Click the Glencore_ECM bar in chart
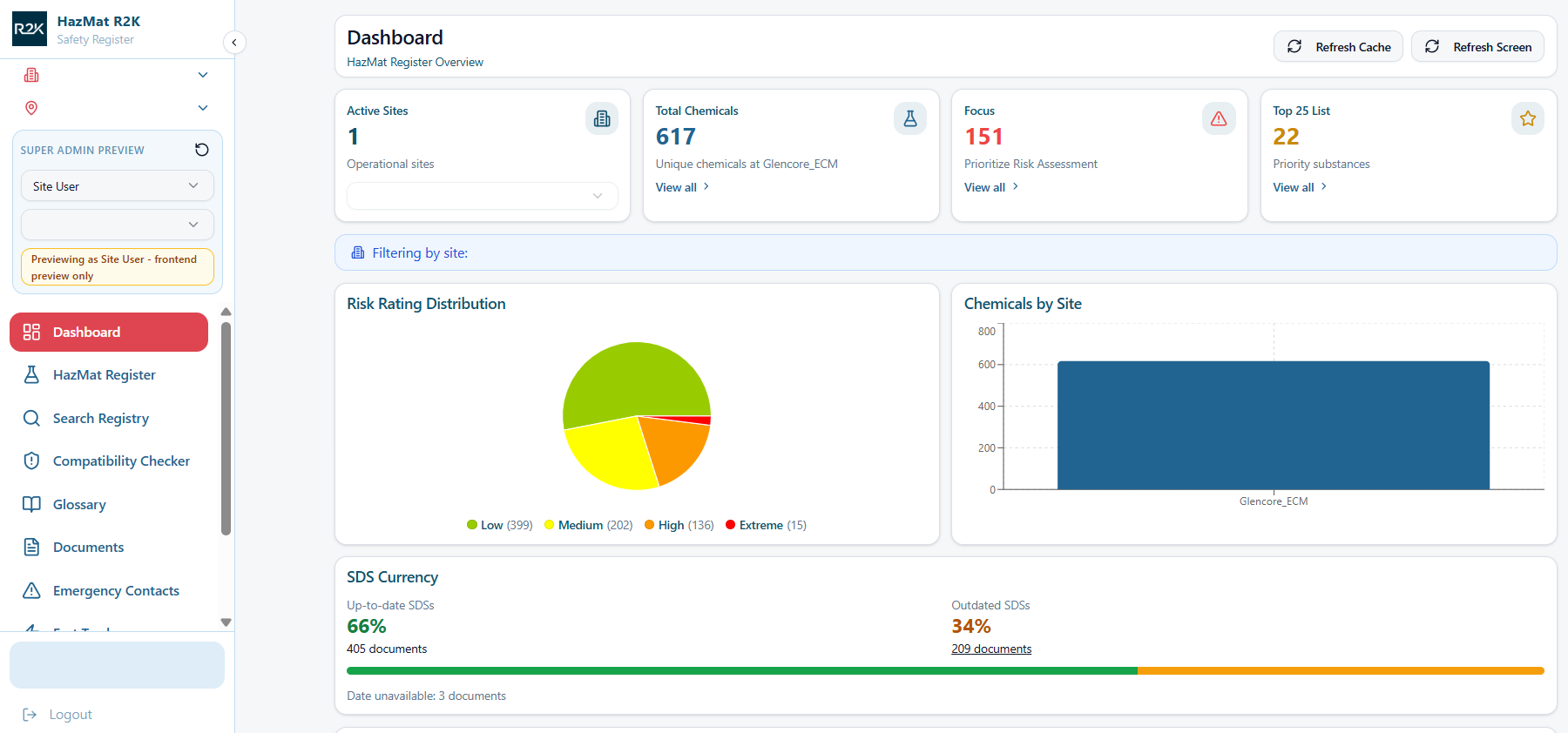The image size is (1568, 733). tap(1274, 425)
